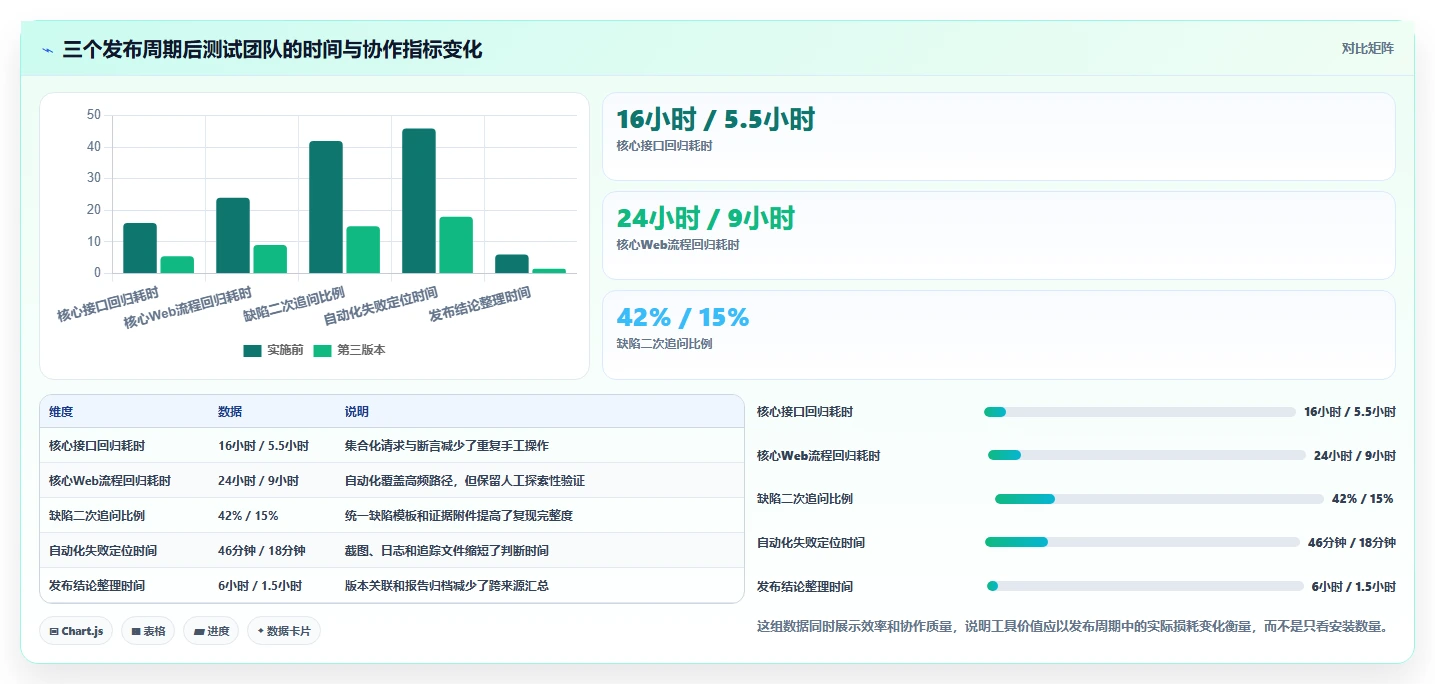The image size is (1435, 684).
Task: Click the tall 自动化失败定位时间 dark chart bar
Action: click(x=419, y=200)
